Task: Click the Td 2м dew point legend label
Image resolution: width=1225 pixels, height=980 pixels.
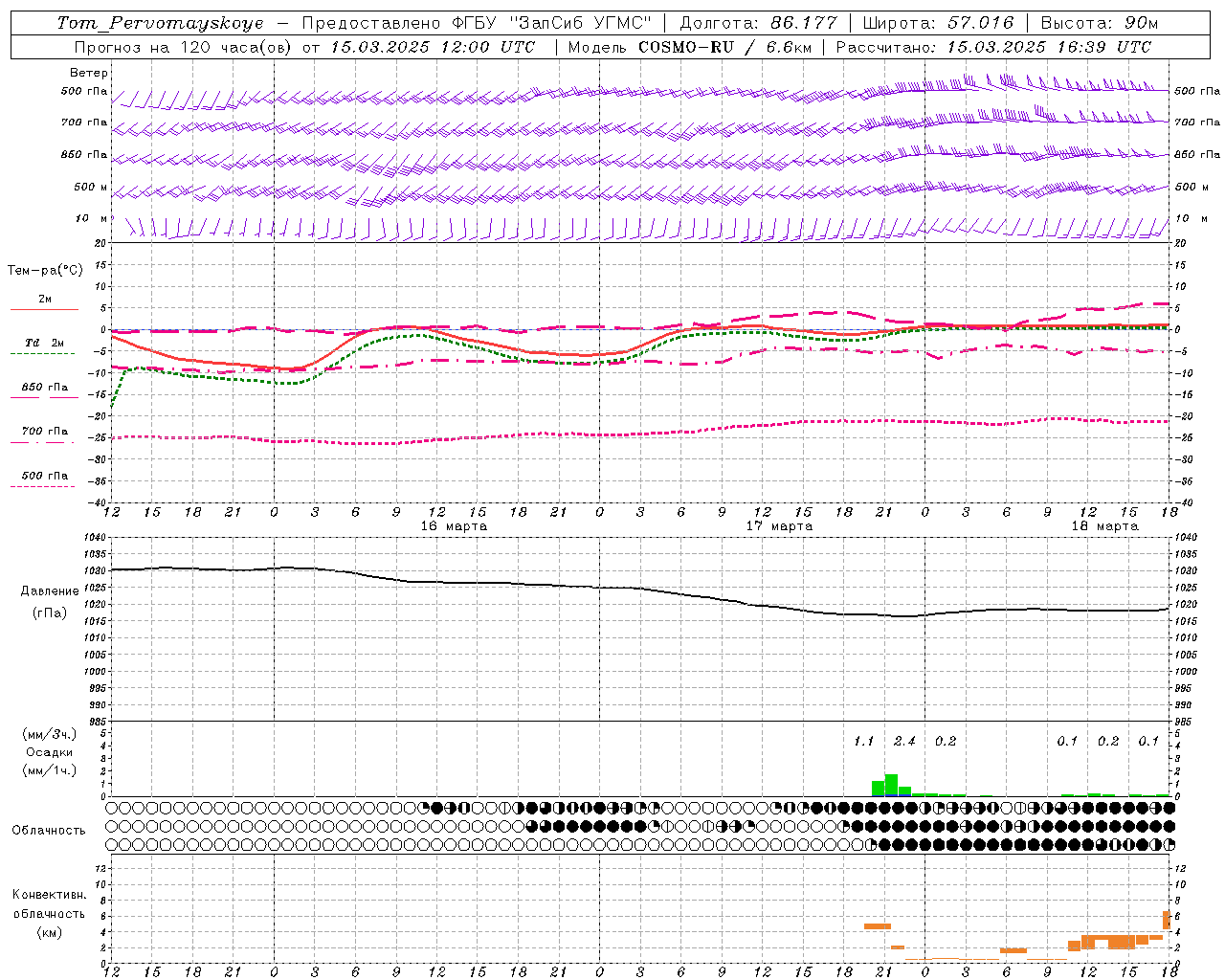Action: [44, 343]
